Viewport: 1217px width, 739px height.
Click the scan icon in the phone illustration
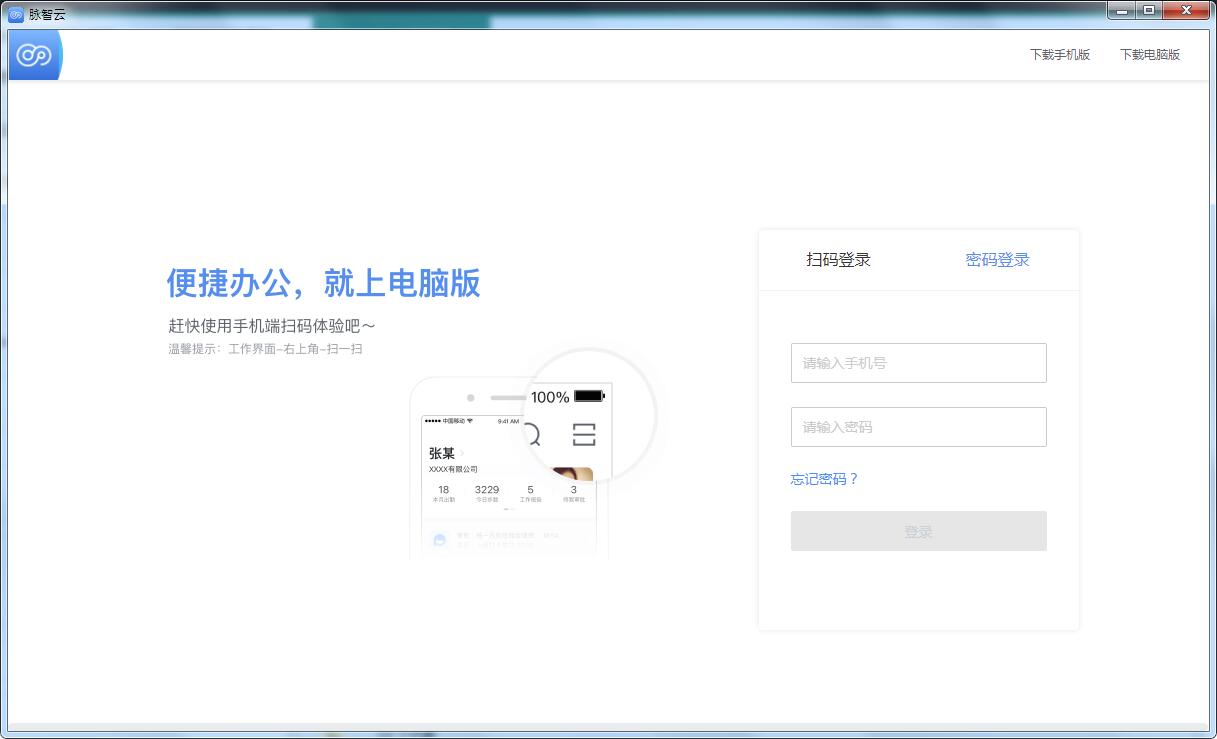tap(584, 434)
